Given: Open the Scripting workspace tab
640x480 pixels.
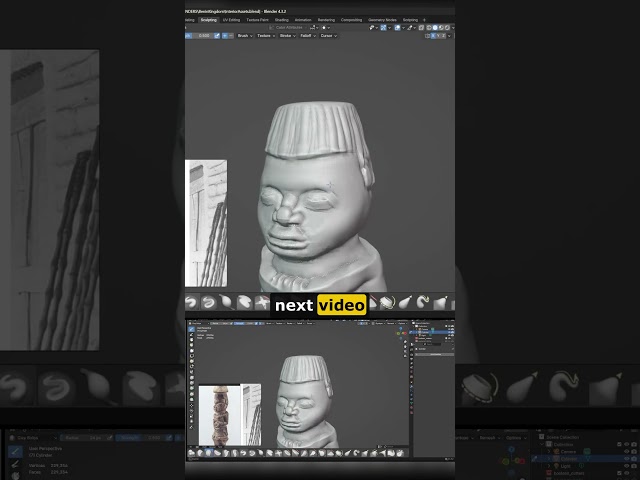Looking at the screenshot, I should coord(410,20).
